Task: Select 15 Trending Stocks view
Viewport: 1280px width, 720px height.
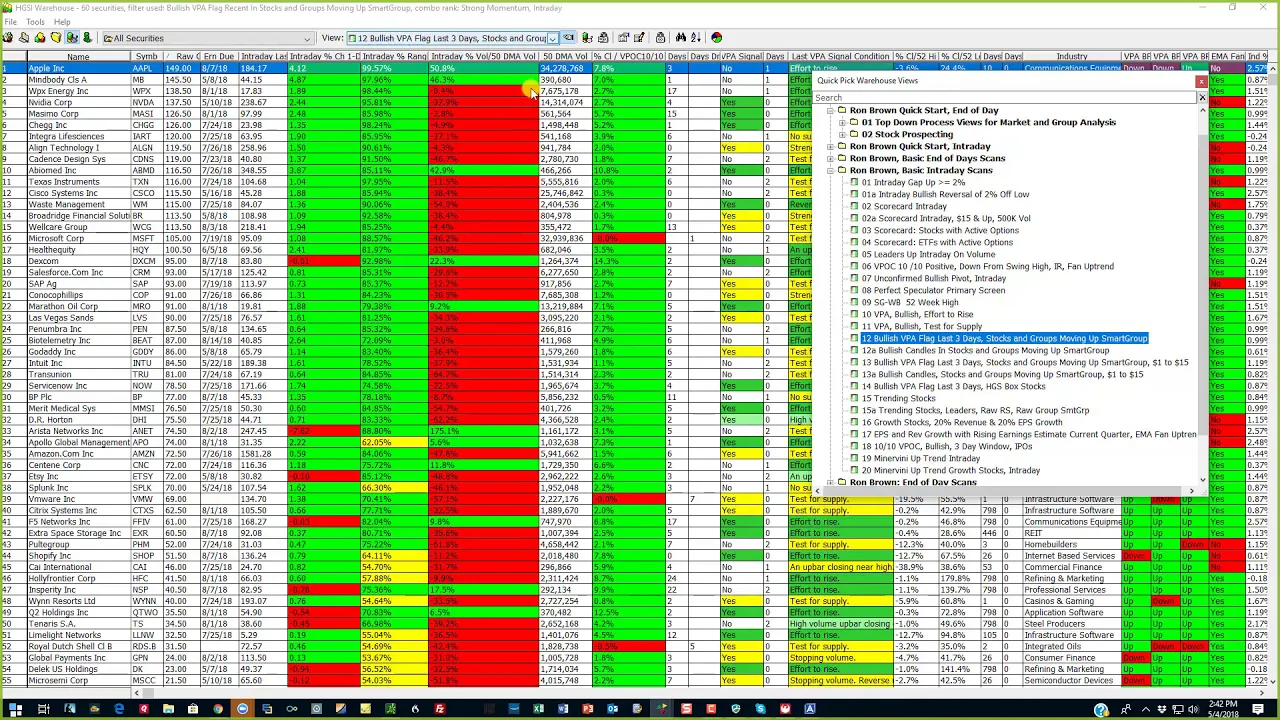Action: tap(898, 398)
